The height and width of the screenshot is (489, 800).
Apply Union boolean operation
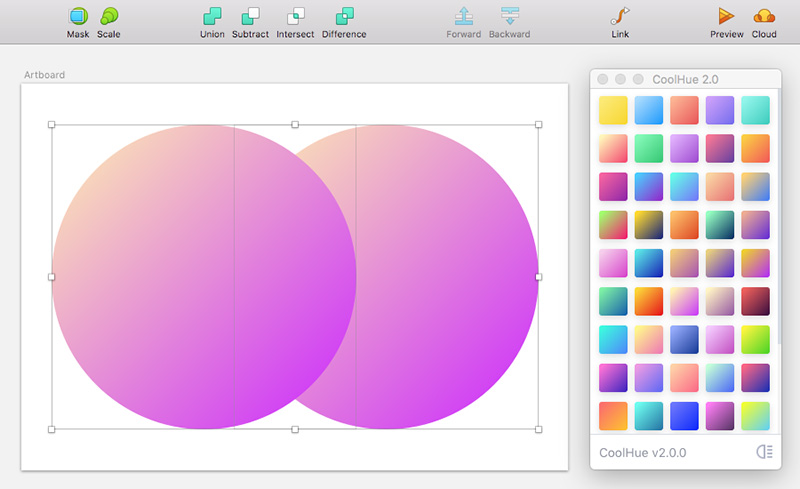(212, 16)
